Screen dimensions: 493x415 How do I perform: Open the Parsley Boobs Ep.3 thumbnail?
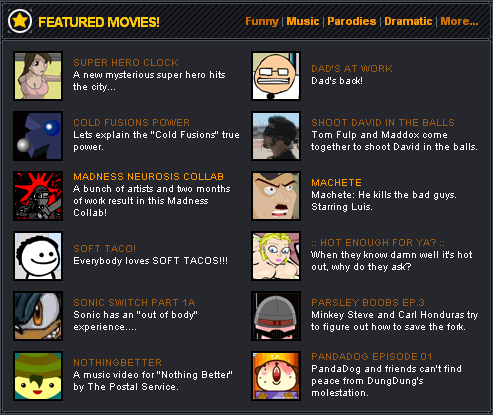(276, 316)
